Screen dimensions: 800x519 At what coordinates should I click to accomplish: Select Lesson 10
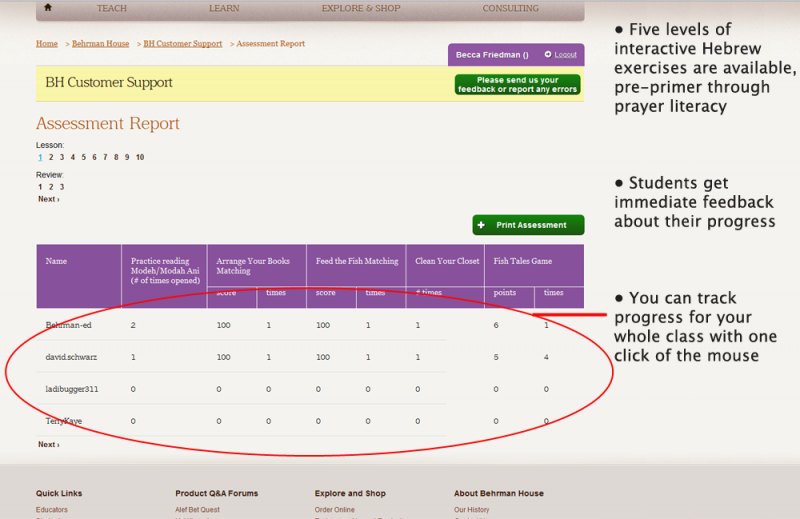tap(140, 157)
